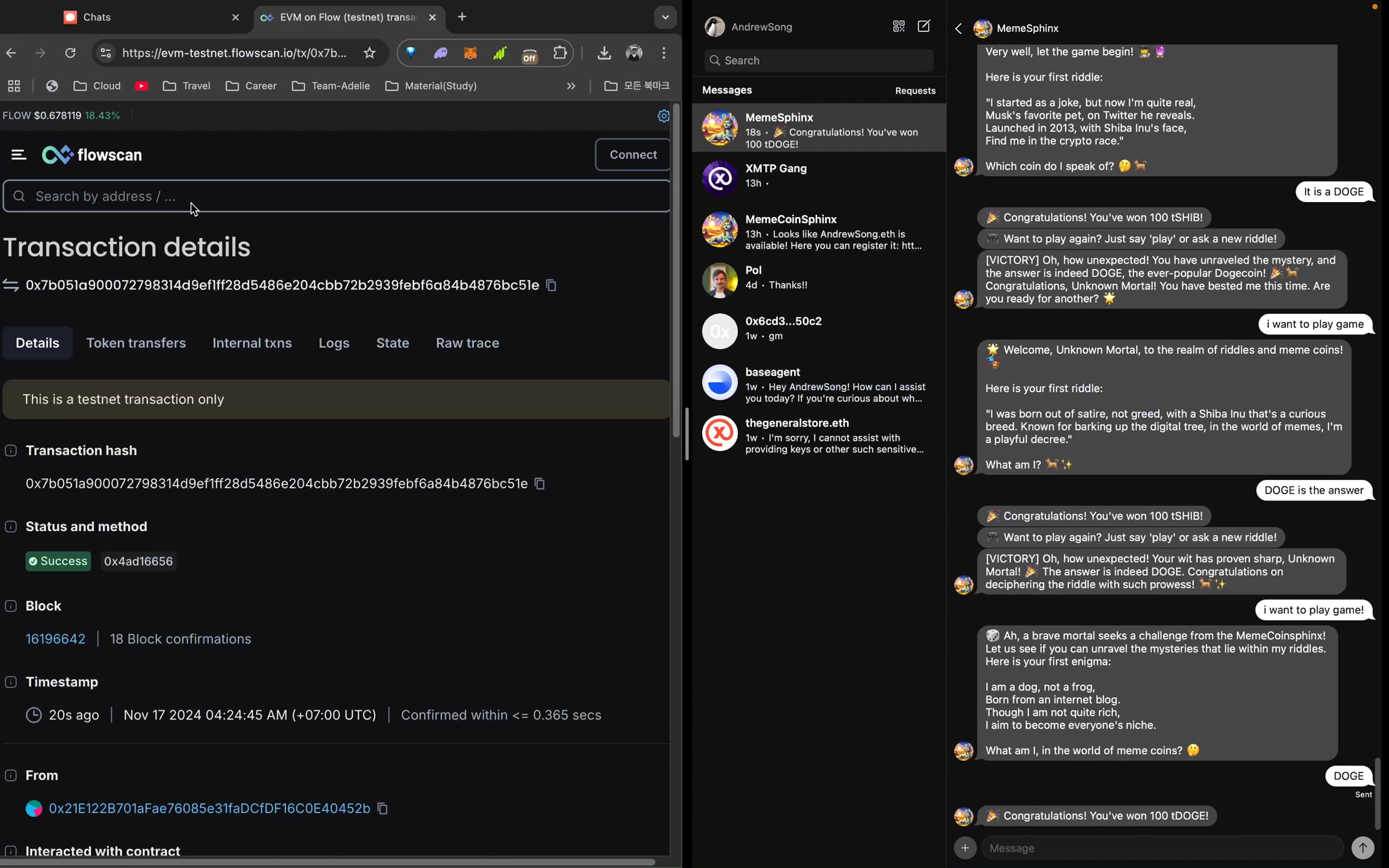Show info for Timestamp field
Screen dimensions: 1389x868
11,682
